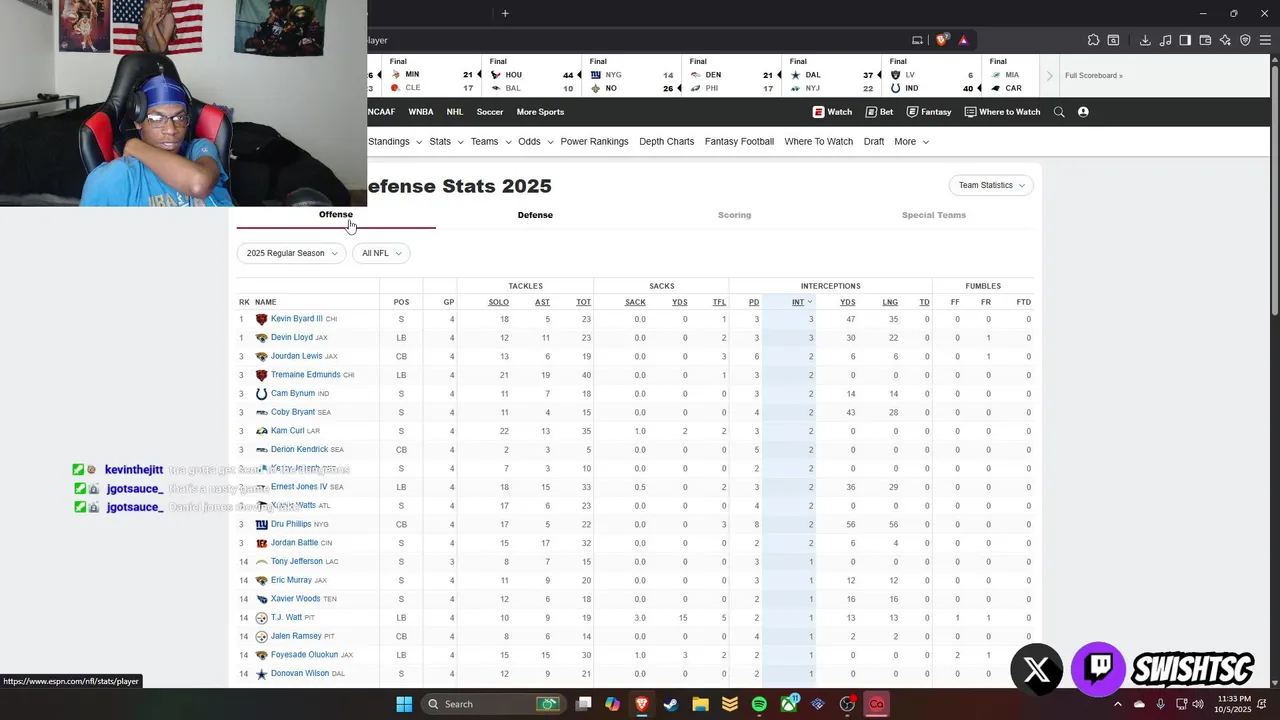The image size is (1280, 720).
Task: Expand the Teams nav menu
Action: [x=490, y=142]
